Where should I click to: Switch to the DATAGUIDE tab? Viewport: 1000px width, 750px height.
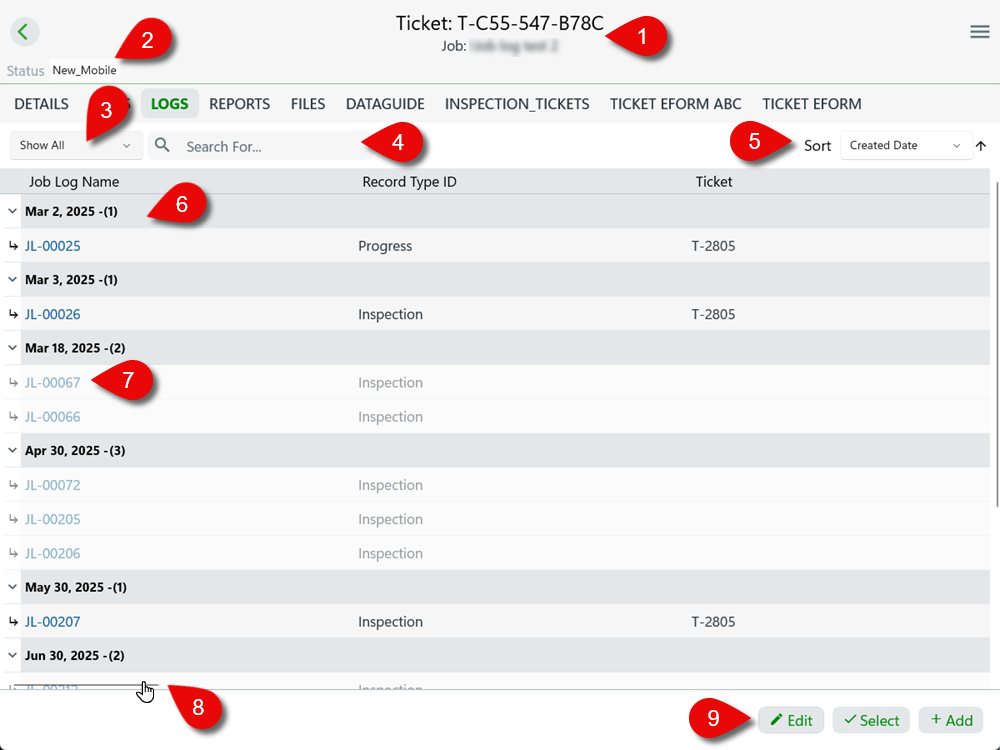[x=385, y=103]
